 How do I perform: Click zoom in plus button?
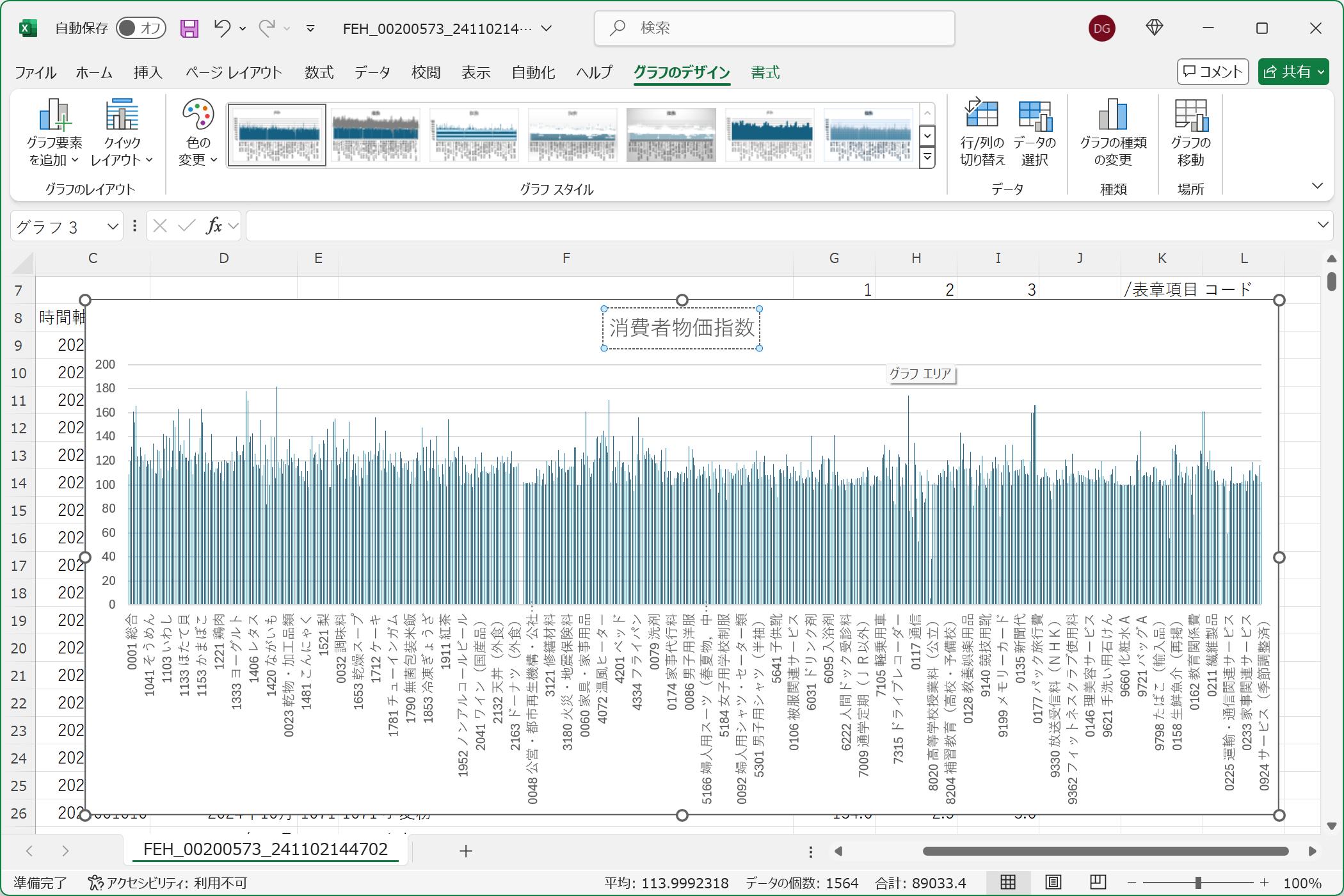(x=1263, y=883)
